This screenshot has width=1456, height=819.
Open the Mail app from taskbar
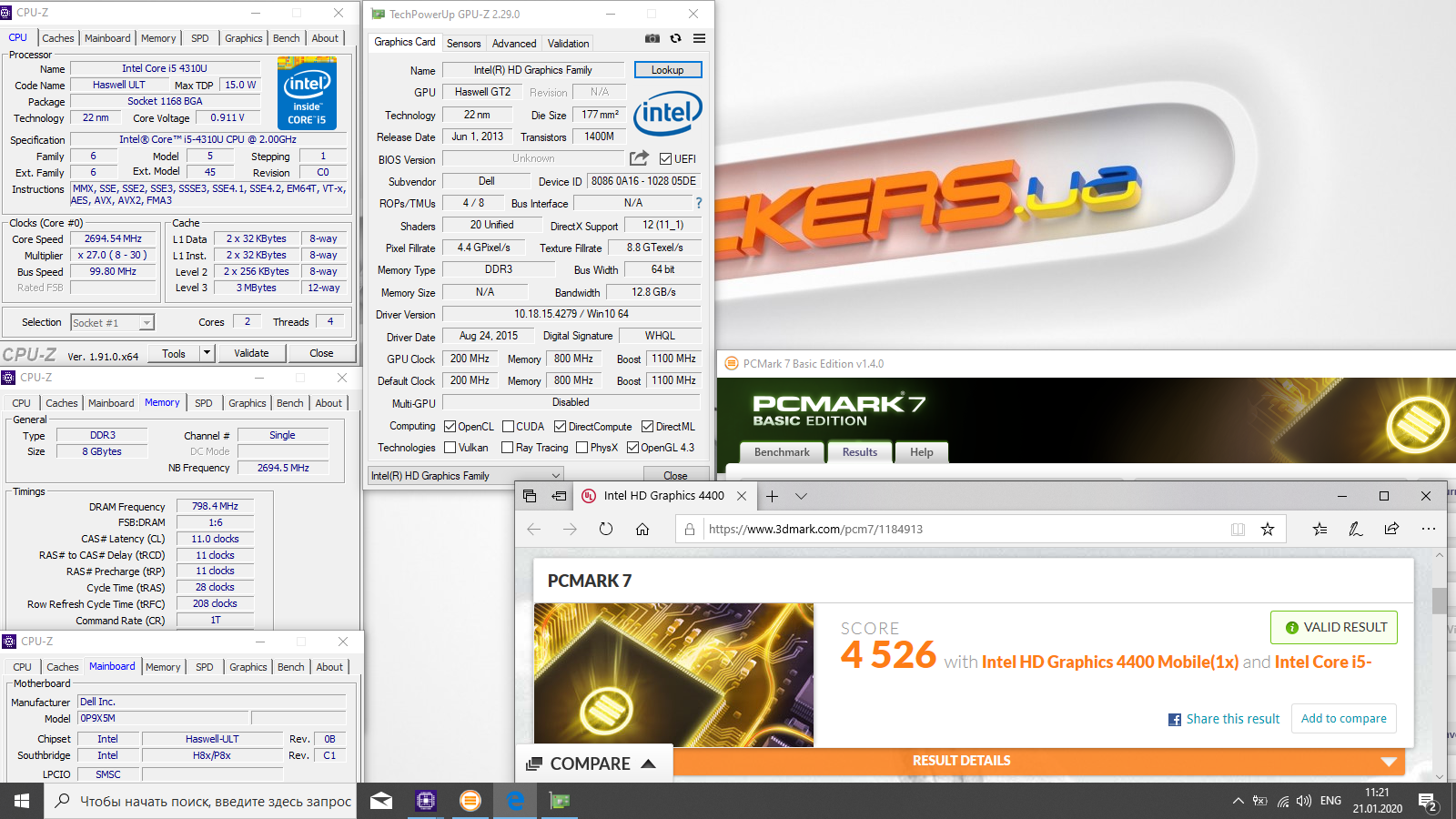381,801
